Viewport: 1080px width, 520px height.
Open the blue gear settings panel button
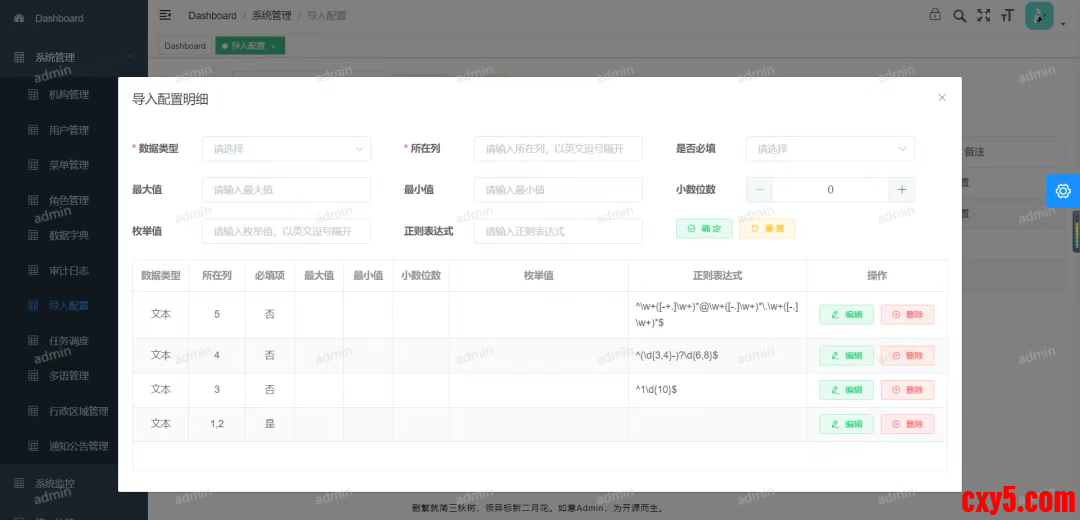[x=1062, y=191]
